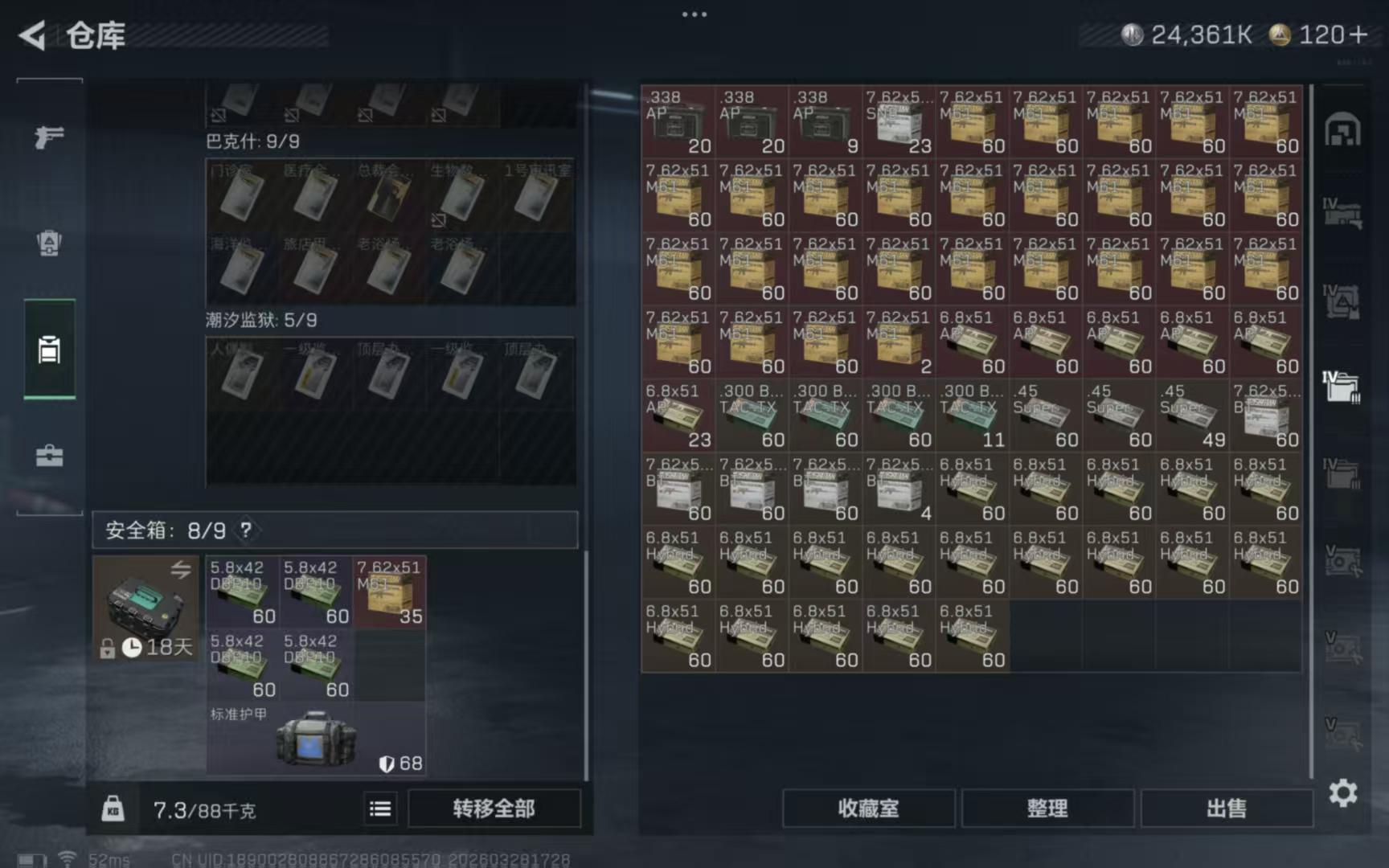Tap the shield durability icon beside 68
This screenshot has width=1389, height=868.
point(387,764)
